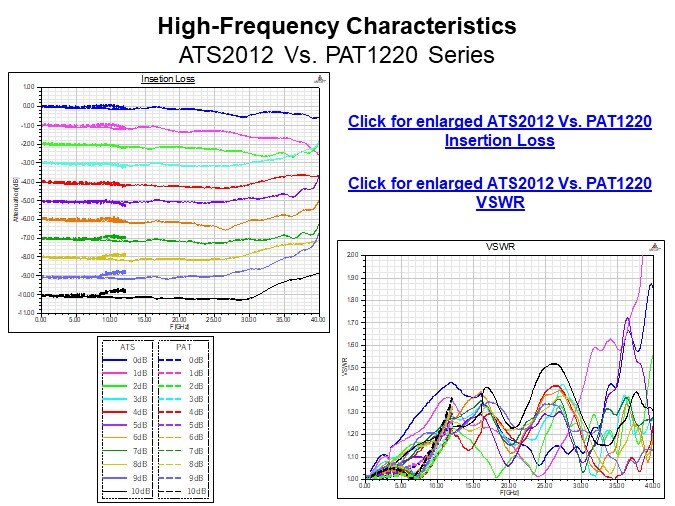Click the High-Frequency Characteristics slide title

click(x=339, y=25)
